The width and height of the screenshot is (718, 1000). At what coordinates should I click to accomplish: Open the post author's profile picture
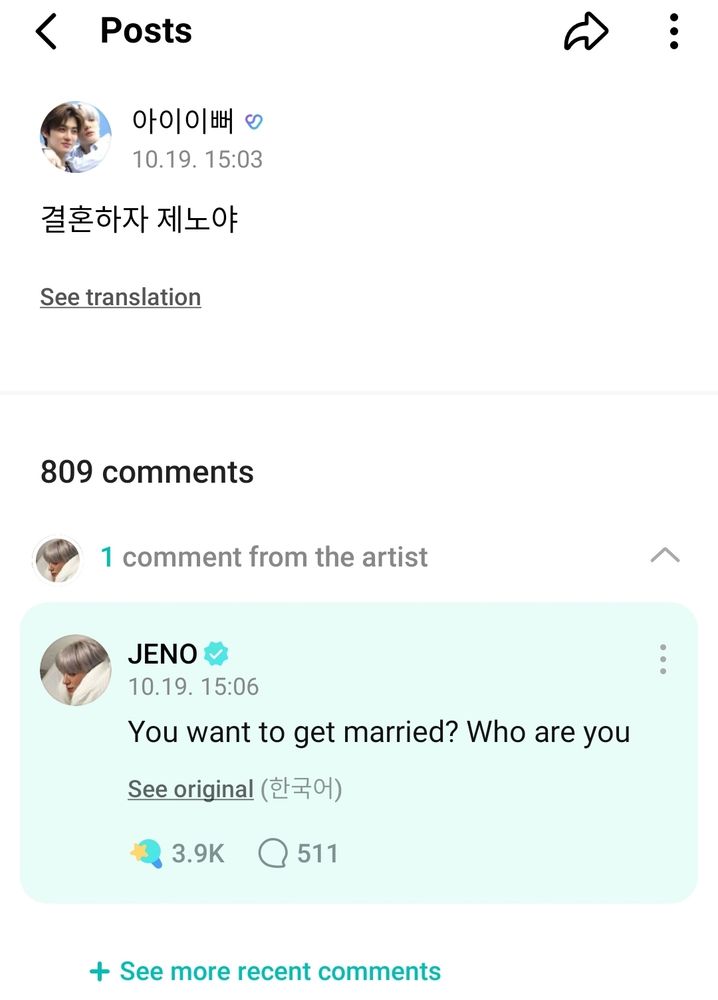tap(76, 136)
